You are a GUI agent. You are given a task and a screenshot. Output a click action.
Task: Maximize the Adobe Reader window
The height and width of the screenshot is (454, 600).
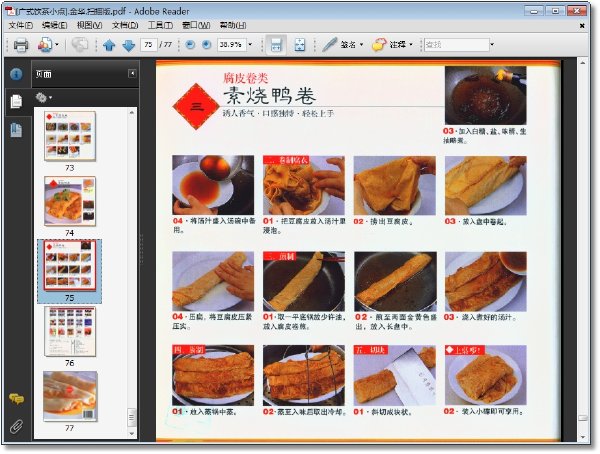pyautogui.click(x=555, y=11)
